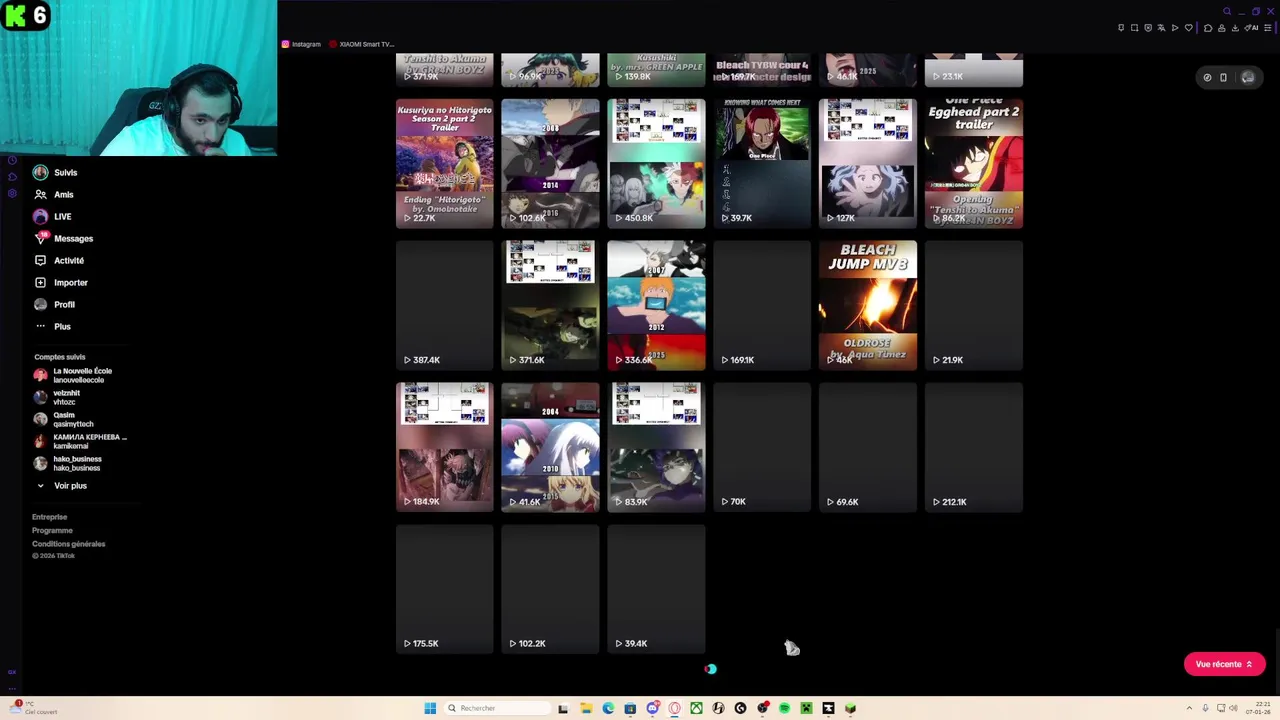1280x720 pixels.
Task: Open File Explorer from the taskbar
Action: click(587, 708)
